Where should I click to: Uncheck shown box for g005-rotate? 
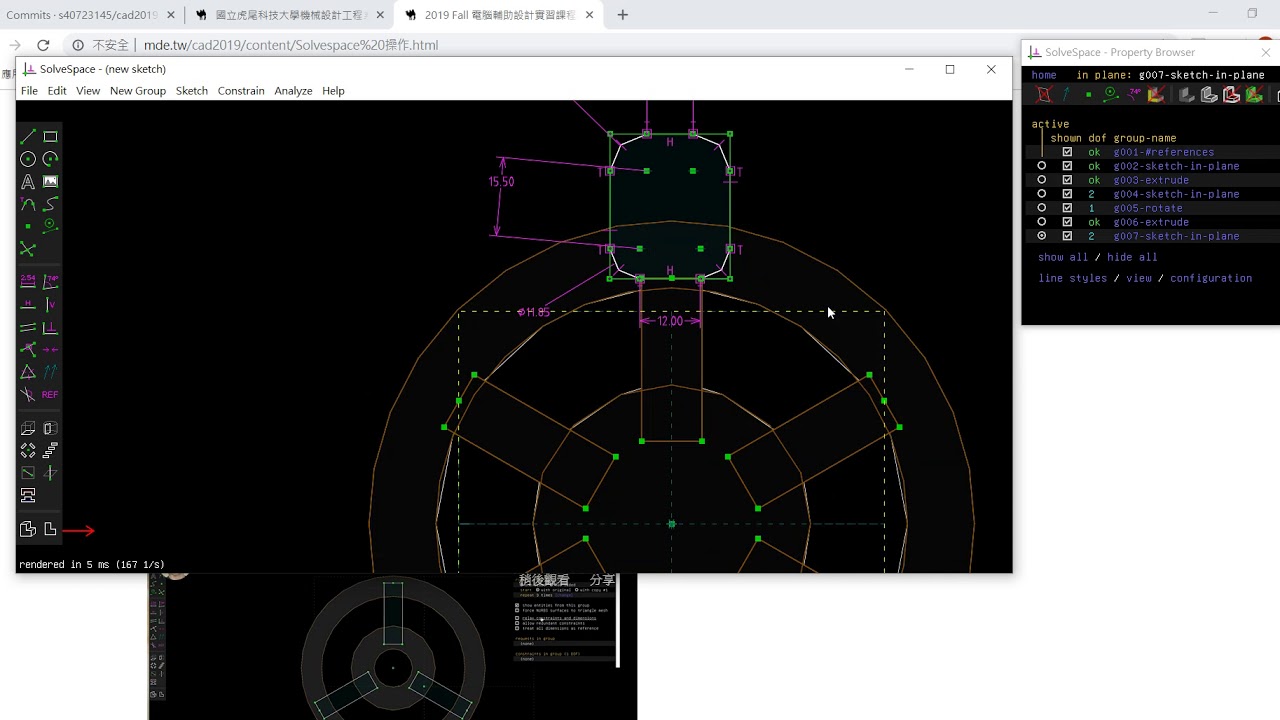(x=1067, y=208)
